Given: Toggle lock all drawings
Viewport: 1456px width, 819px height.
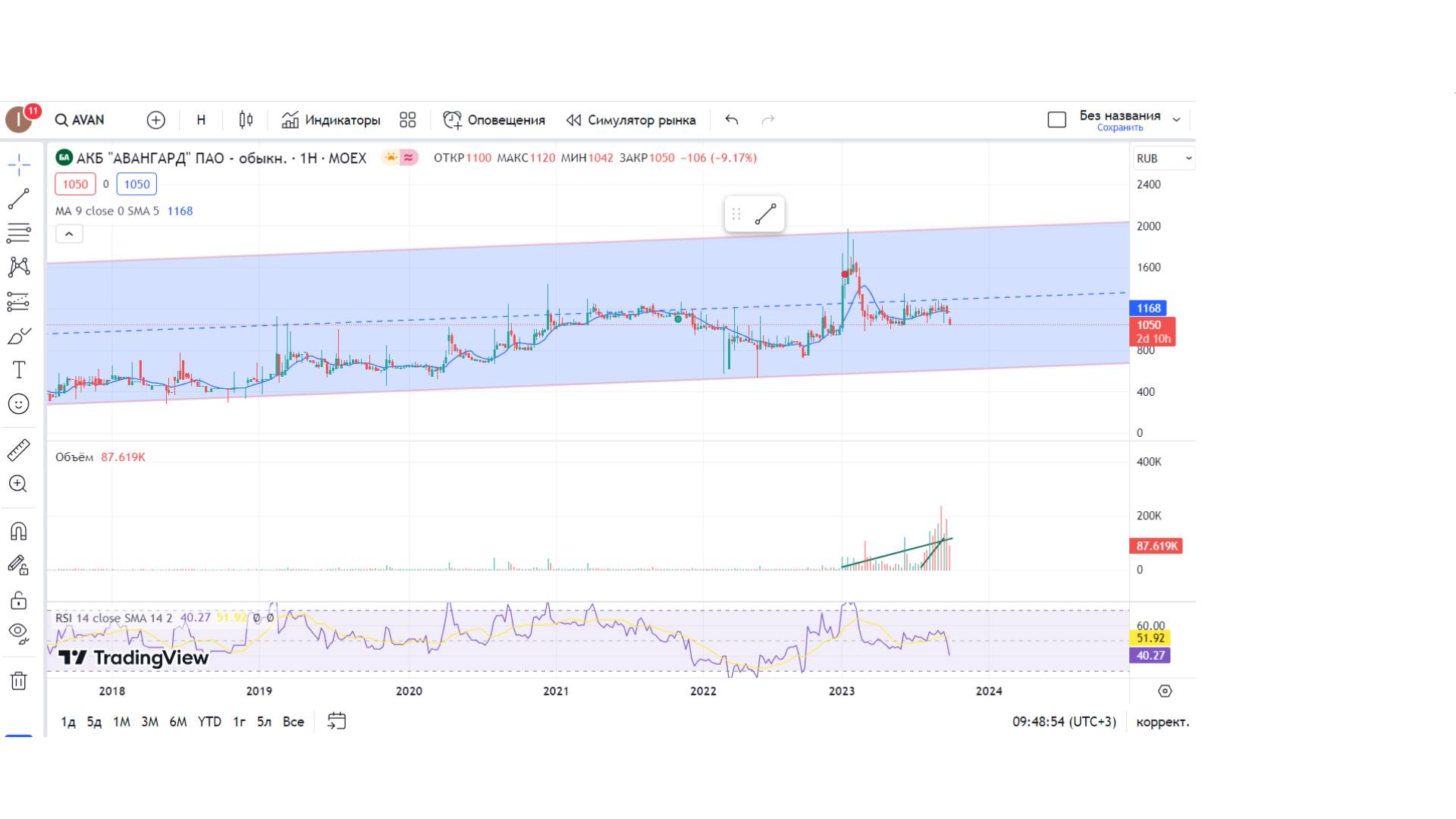Looking at the screenshot, I should 19,601.
